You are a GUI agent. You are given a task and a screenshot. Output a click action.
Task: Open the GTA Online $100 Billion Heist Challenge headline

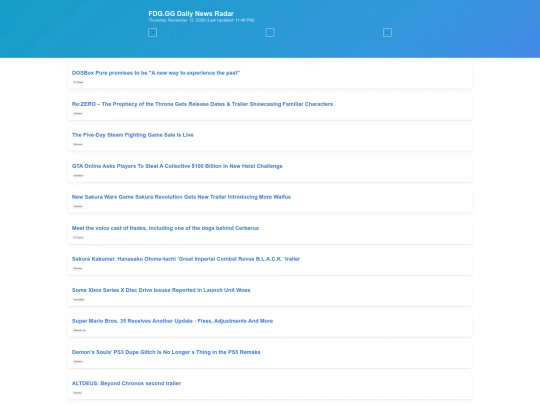(x=177, y=166)
